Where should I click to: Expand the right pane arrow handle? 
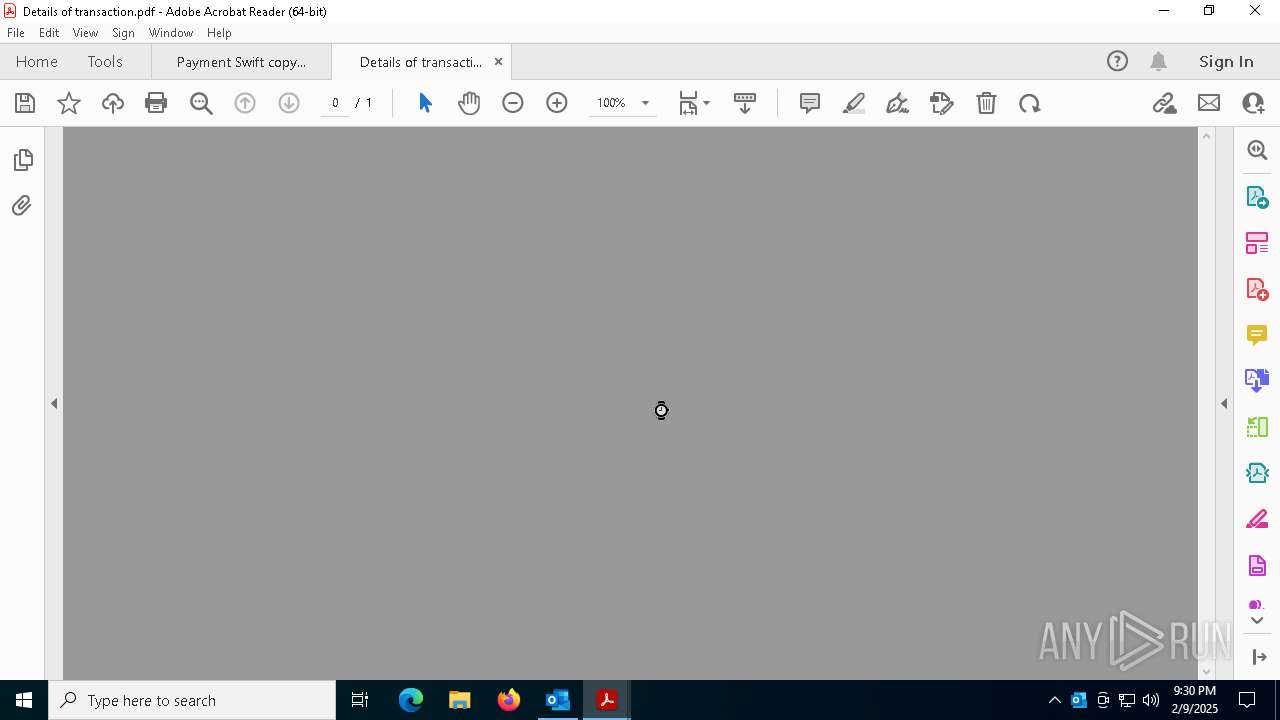tap(1224, 404)
